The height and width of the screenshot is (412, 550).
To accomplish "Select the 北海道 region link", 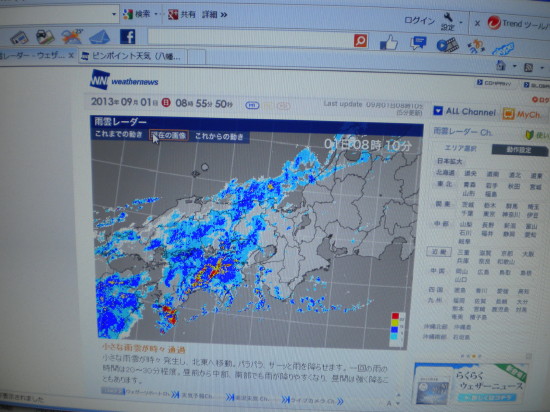I will tap(445, 173).
